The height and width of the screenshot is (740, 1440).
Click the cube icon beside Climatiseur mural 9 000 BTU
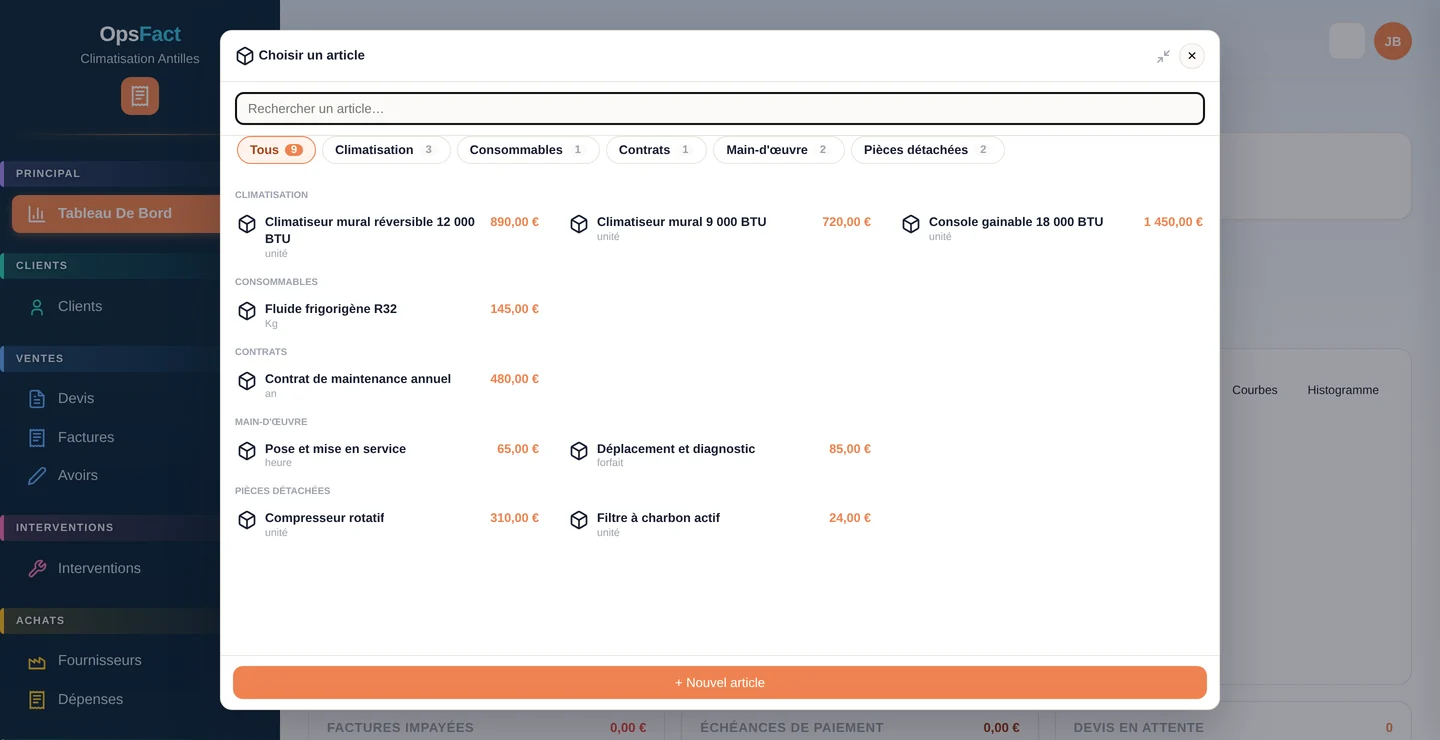[x=579, y=224]
